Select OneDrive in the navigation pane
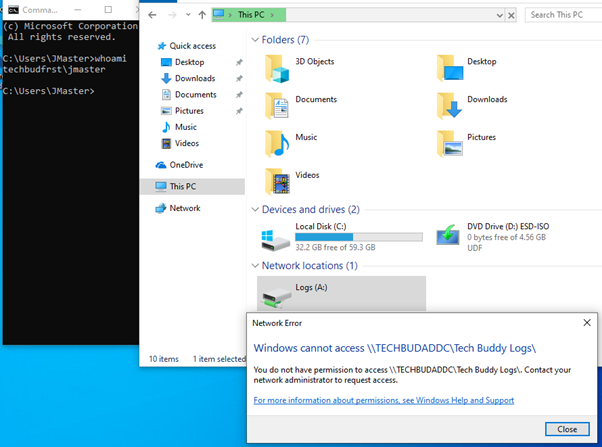602x447 pixels. point(184,165)
